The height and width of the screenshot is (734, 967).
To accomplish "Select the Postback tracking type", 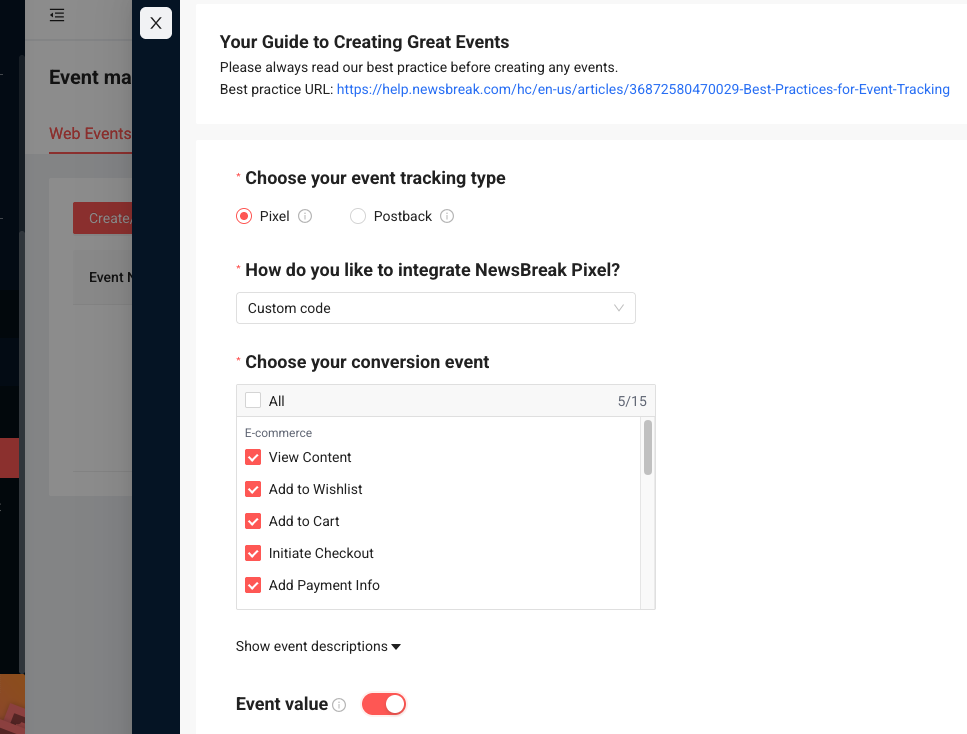I will 358,216.
